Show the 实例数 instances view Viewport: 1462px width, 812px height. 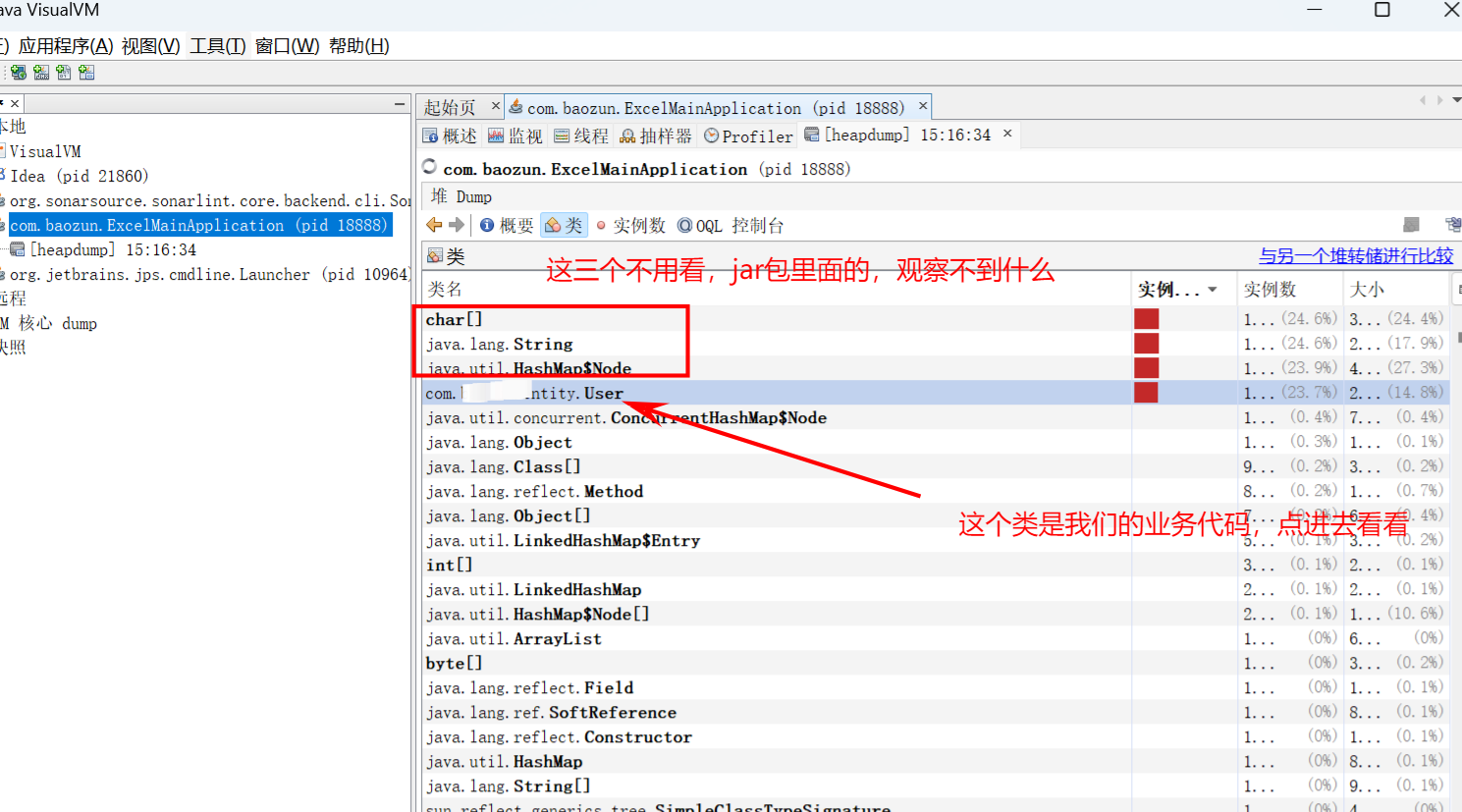pos(630,225)
